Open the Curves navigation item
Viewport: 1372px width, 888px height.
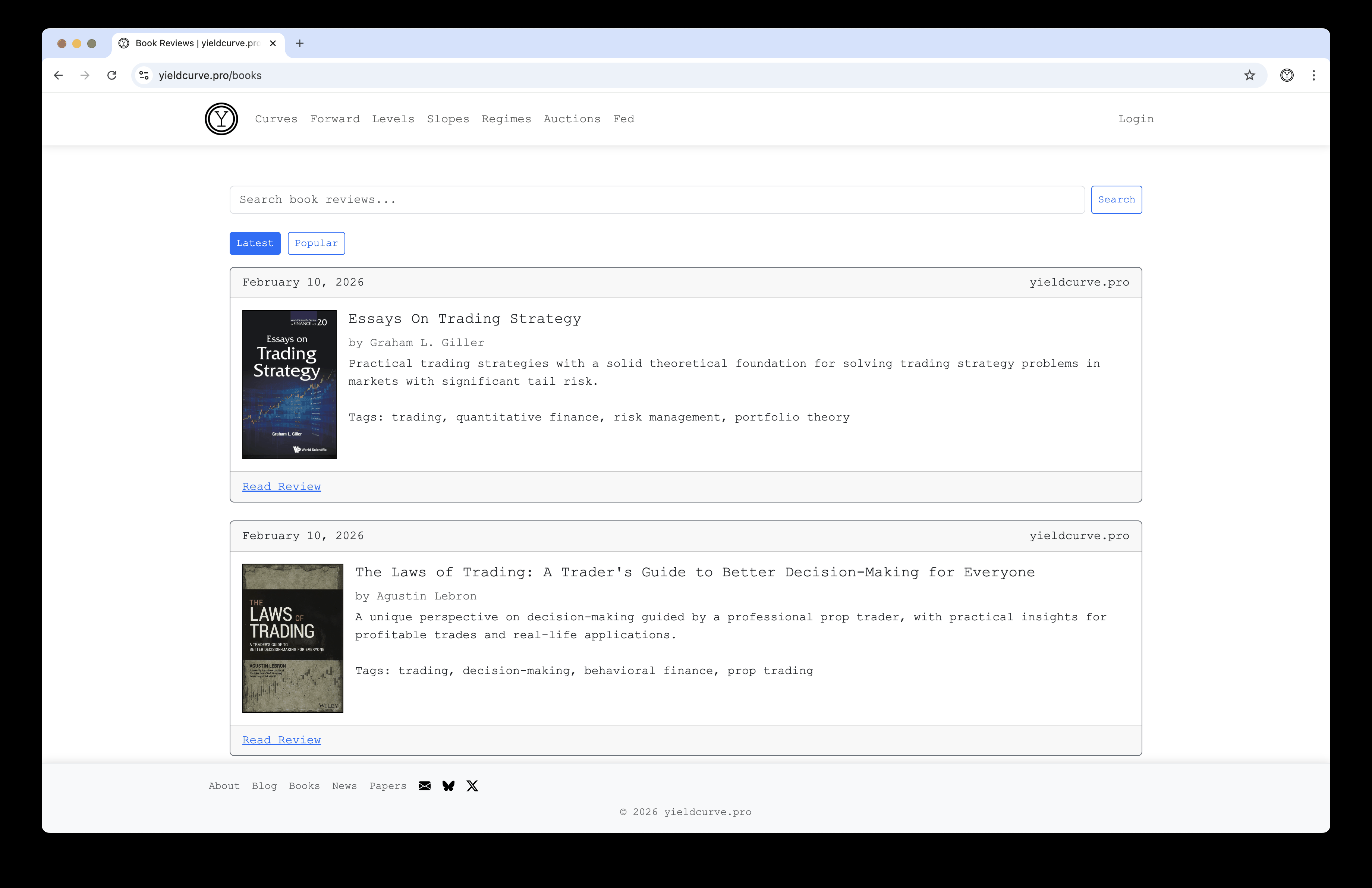click(276, 119)
